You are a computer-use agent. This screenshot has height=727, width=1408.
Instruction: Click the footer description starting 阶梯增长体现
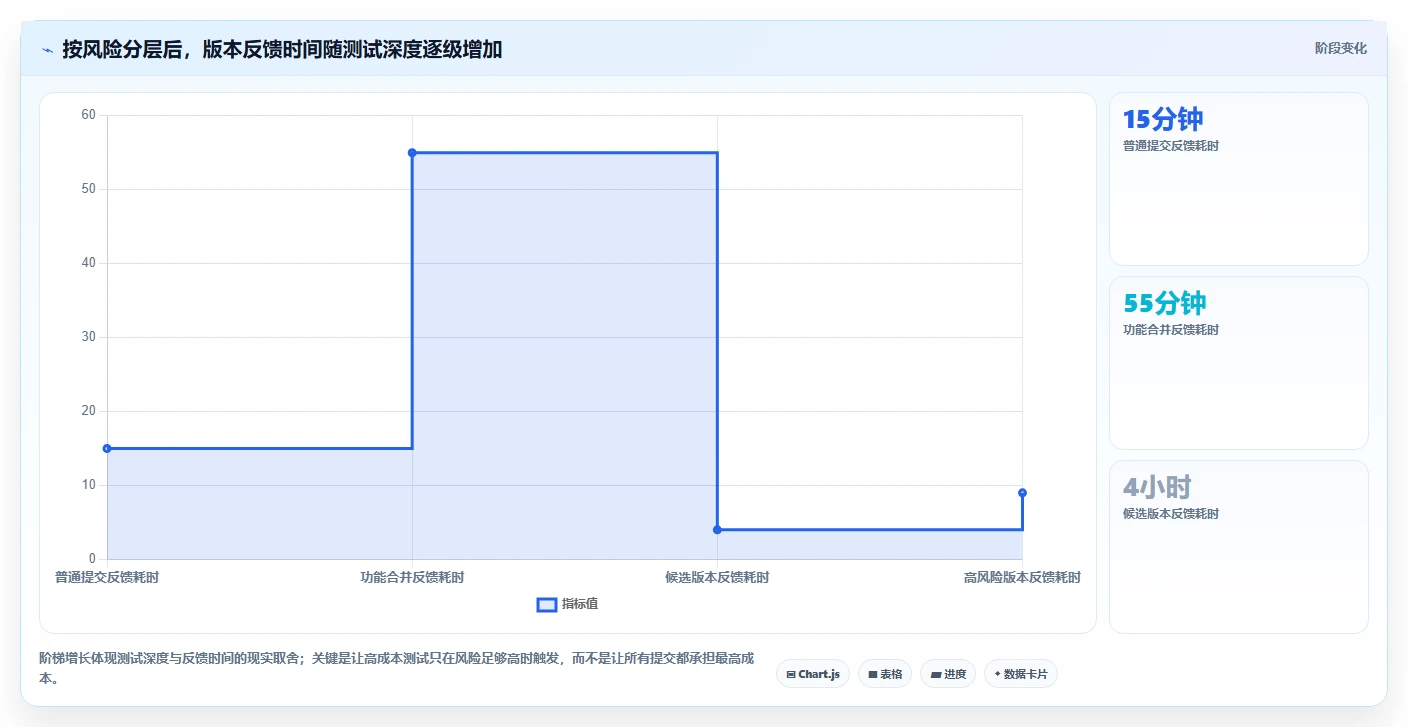[x=396, y=668]
